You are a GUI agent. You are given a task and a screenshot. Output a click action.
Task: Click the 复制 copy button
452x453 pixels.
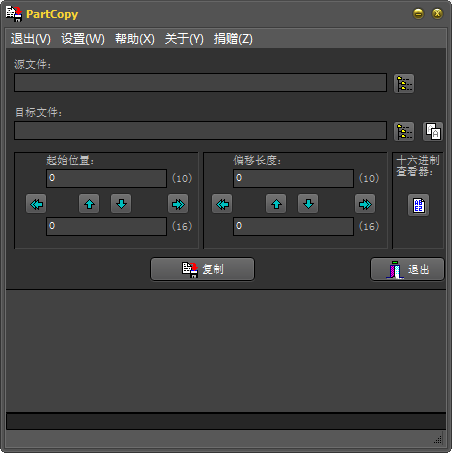(x=202, y=269)
